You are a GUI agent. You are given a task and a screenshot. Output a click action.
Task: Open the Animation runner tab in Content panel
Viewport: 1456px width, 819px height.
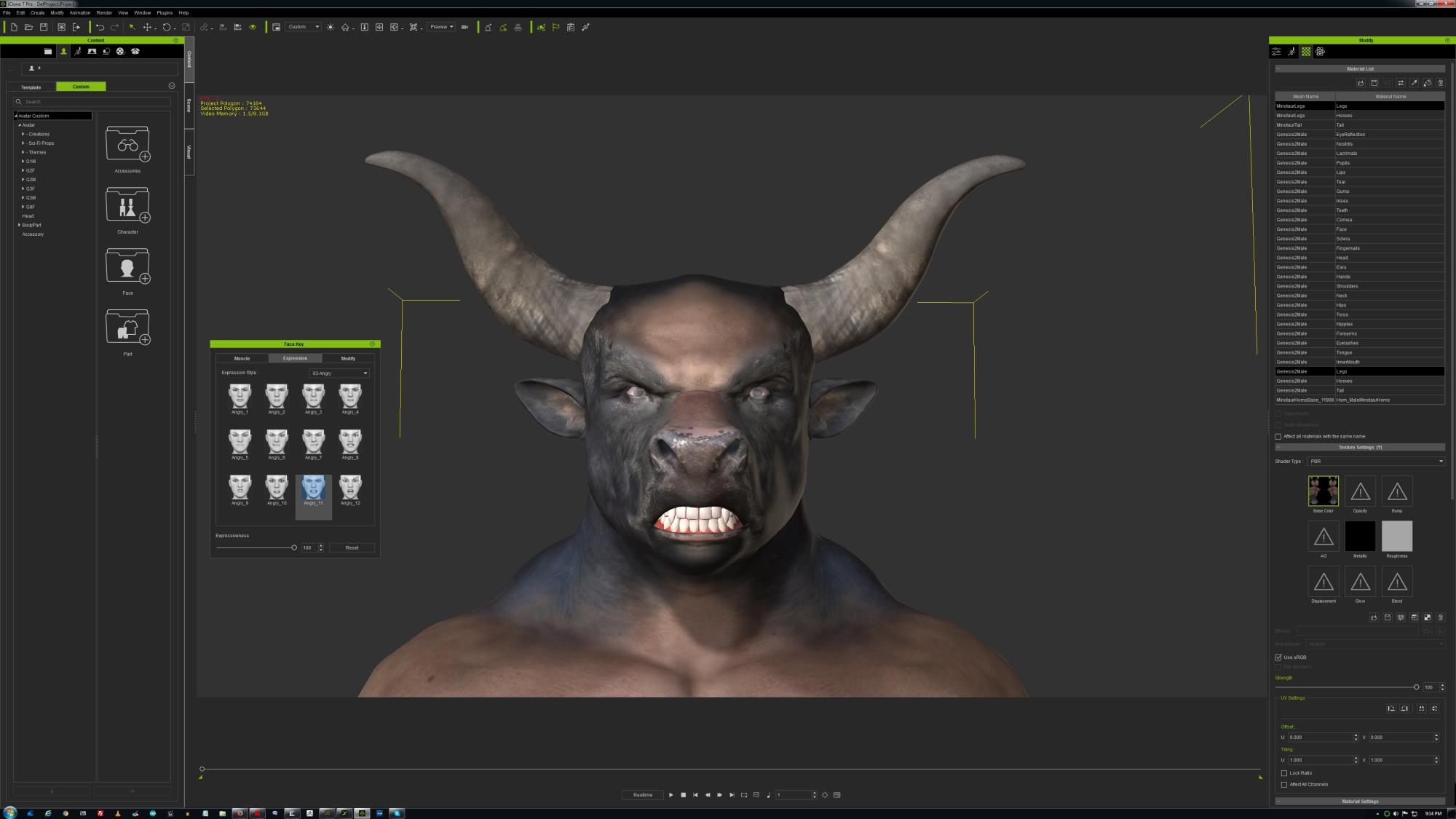[78, 51]
